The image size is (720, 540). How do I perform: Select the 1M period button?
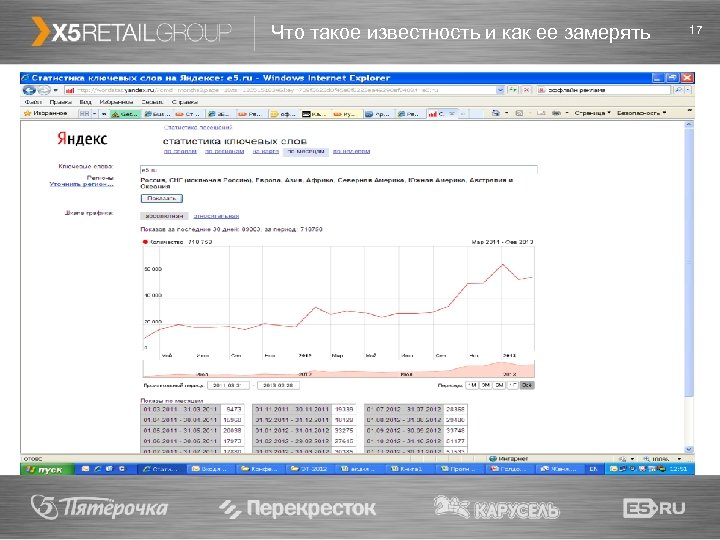(x=472, y=385)
